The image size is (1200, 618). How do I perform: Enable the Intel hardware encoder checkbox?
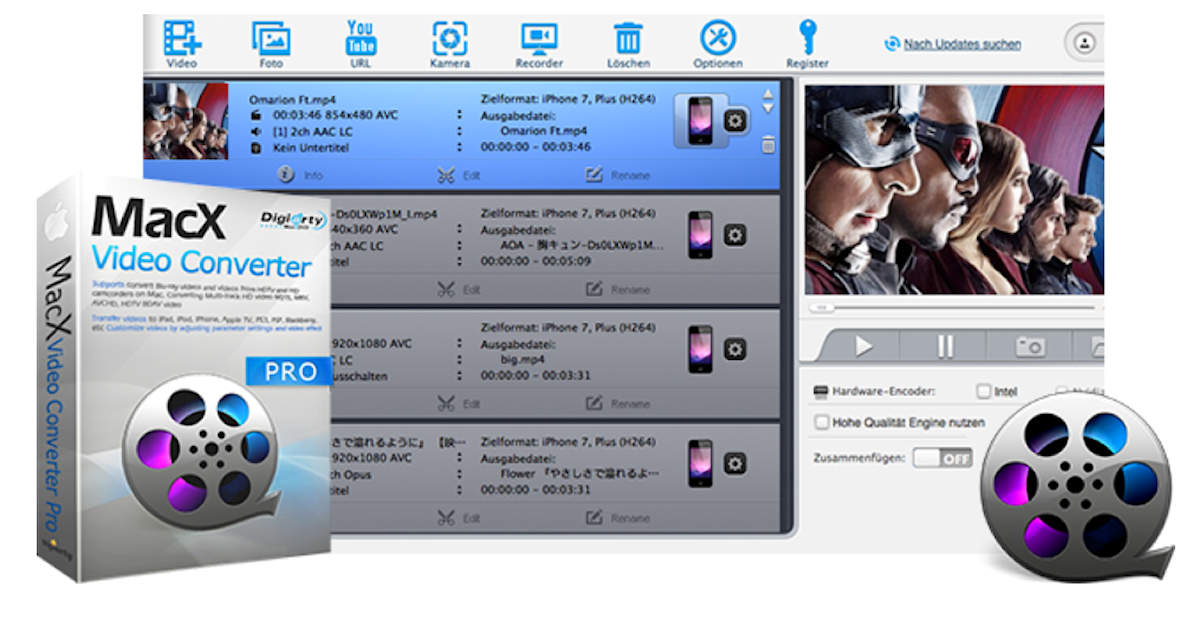click(x=984, y=391)
